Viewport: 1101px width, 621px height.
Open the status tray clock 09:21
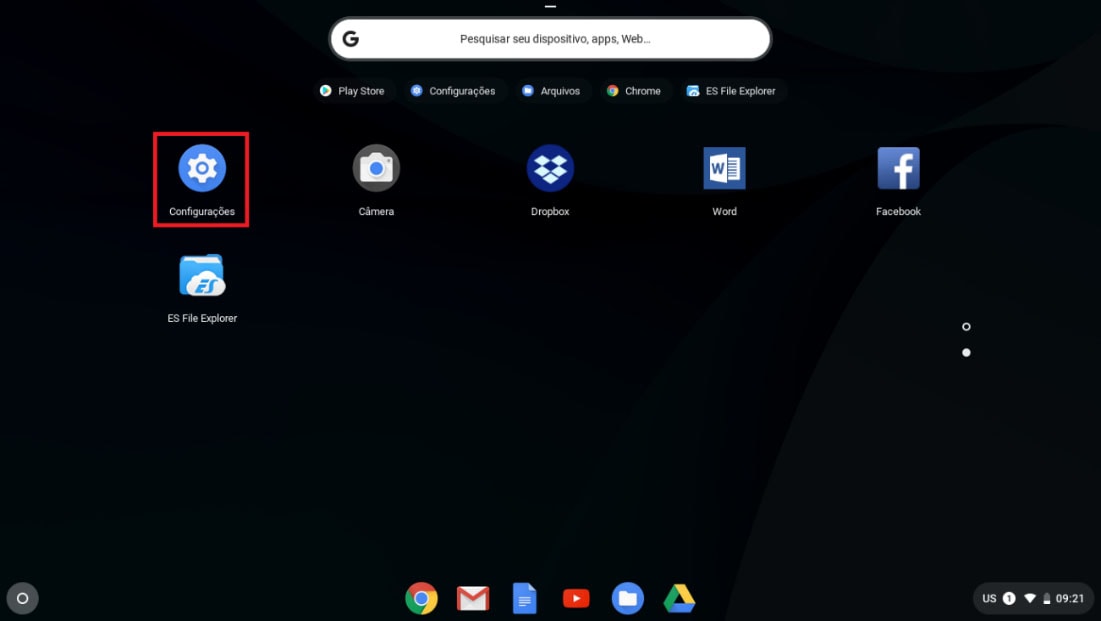(1070, 599)
